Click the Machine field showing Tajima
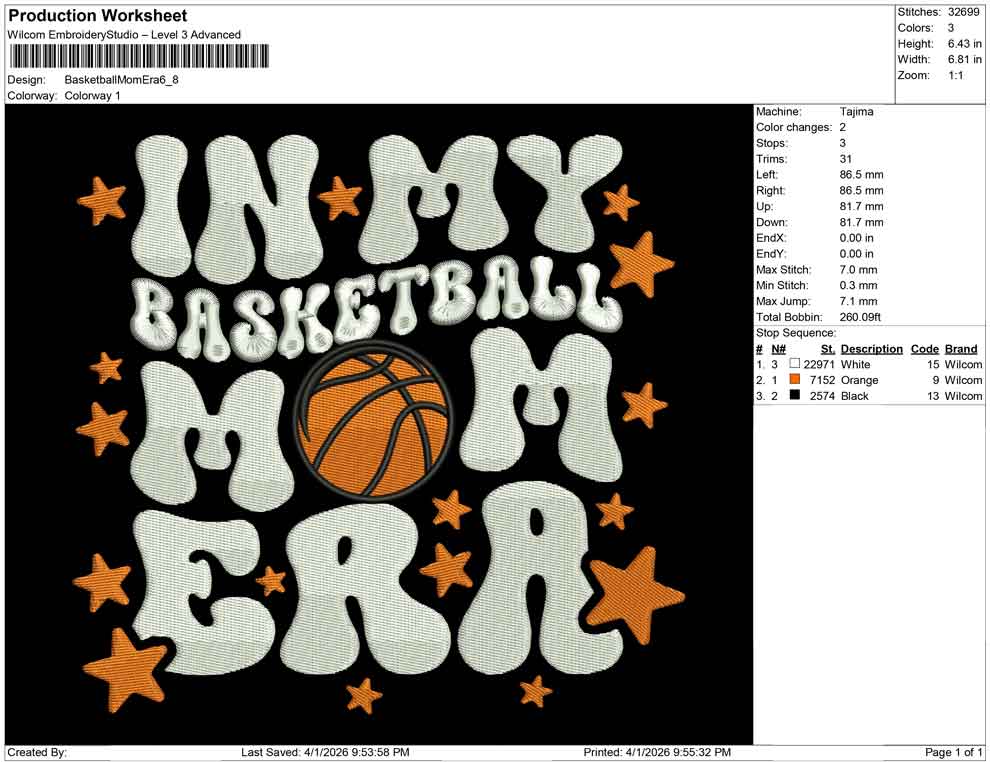990x762 pixels. (855, 112)
